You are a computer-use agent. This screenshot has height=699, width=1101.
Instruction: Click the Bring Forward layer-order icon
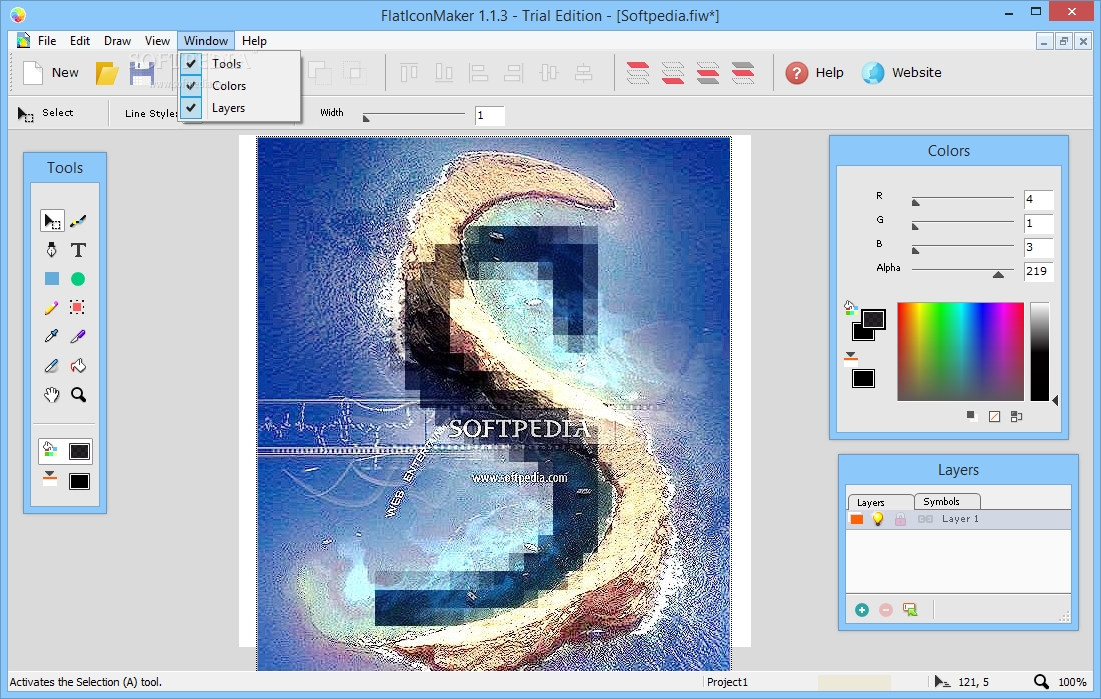point(708,72)
